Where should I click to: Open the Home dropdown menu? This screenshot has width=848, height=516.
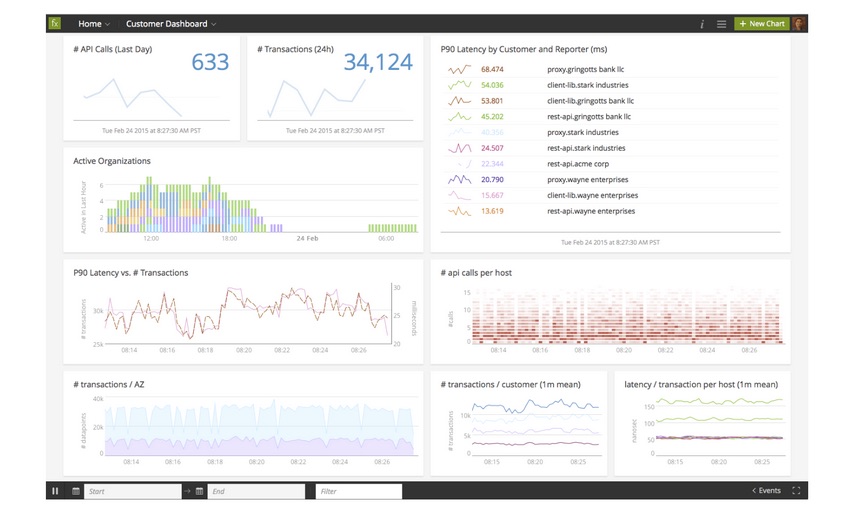[x=94, y=24]
